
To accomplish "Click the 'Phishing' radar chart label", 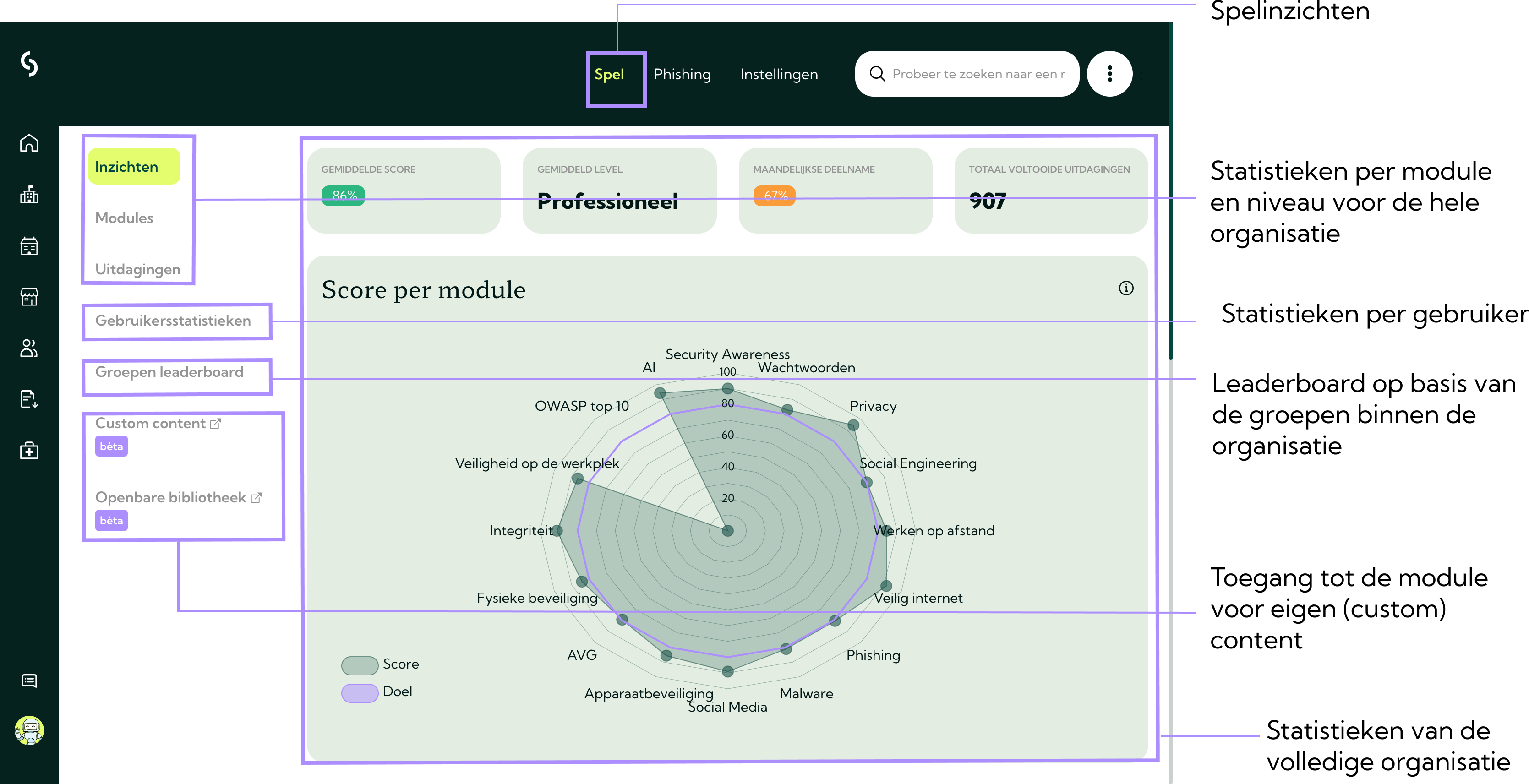I will pos(873,655).
